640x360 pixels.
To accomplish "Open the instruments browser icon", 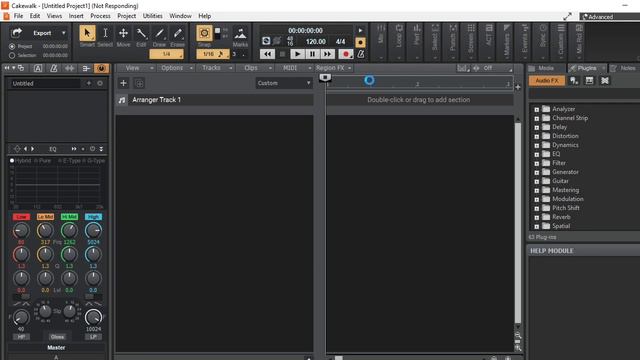I will click(574, 81).
